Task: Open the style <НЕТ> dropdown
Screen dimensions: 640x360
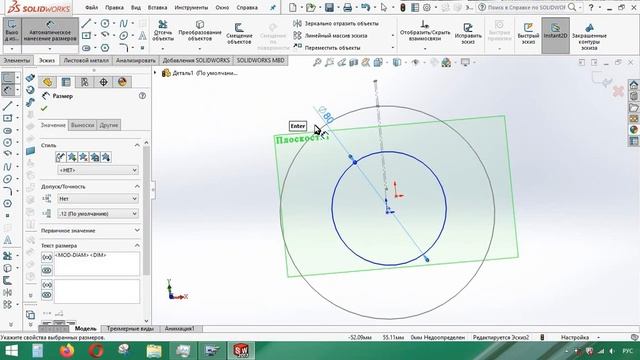Action: pos(98,170)
